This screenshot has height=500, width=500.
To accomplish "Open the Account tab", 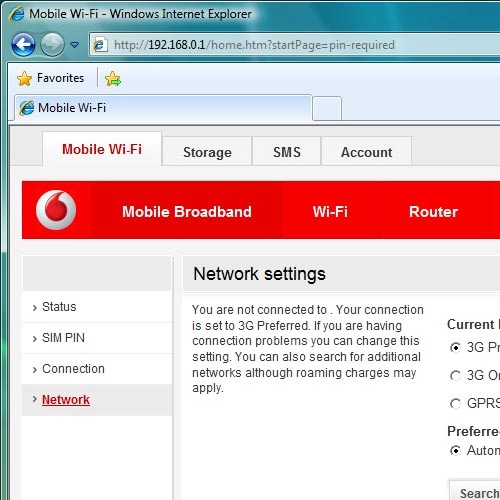I will tap(366, 152).
